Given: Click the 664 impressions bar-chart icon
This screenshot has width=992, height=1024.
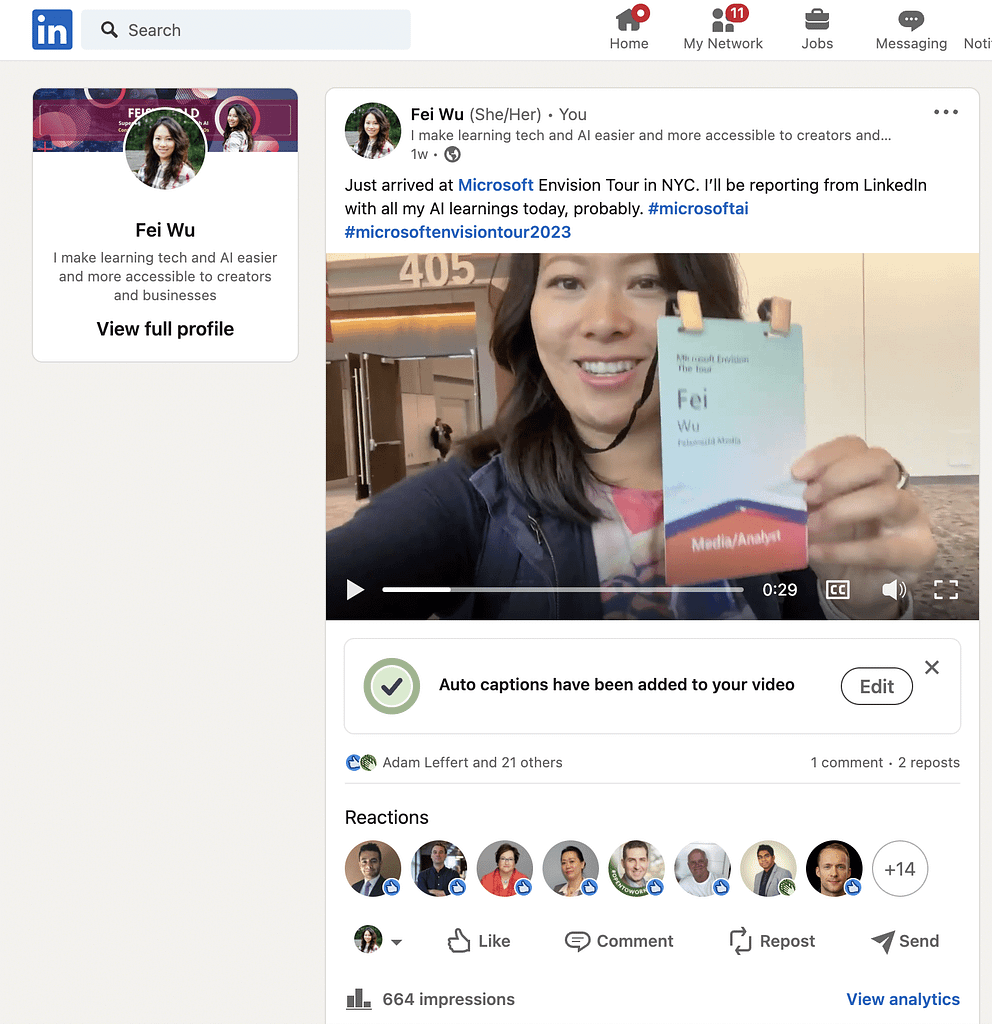Looking at the screenshot, I should [x=359, y=999].
